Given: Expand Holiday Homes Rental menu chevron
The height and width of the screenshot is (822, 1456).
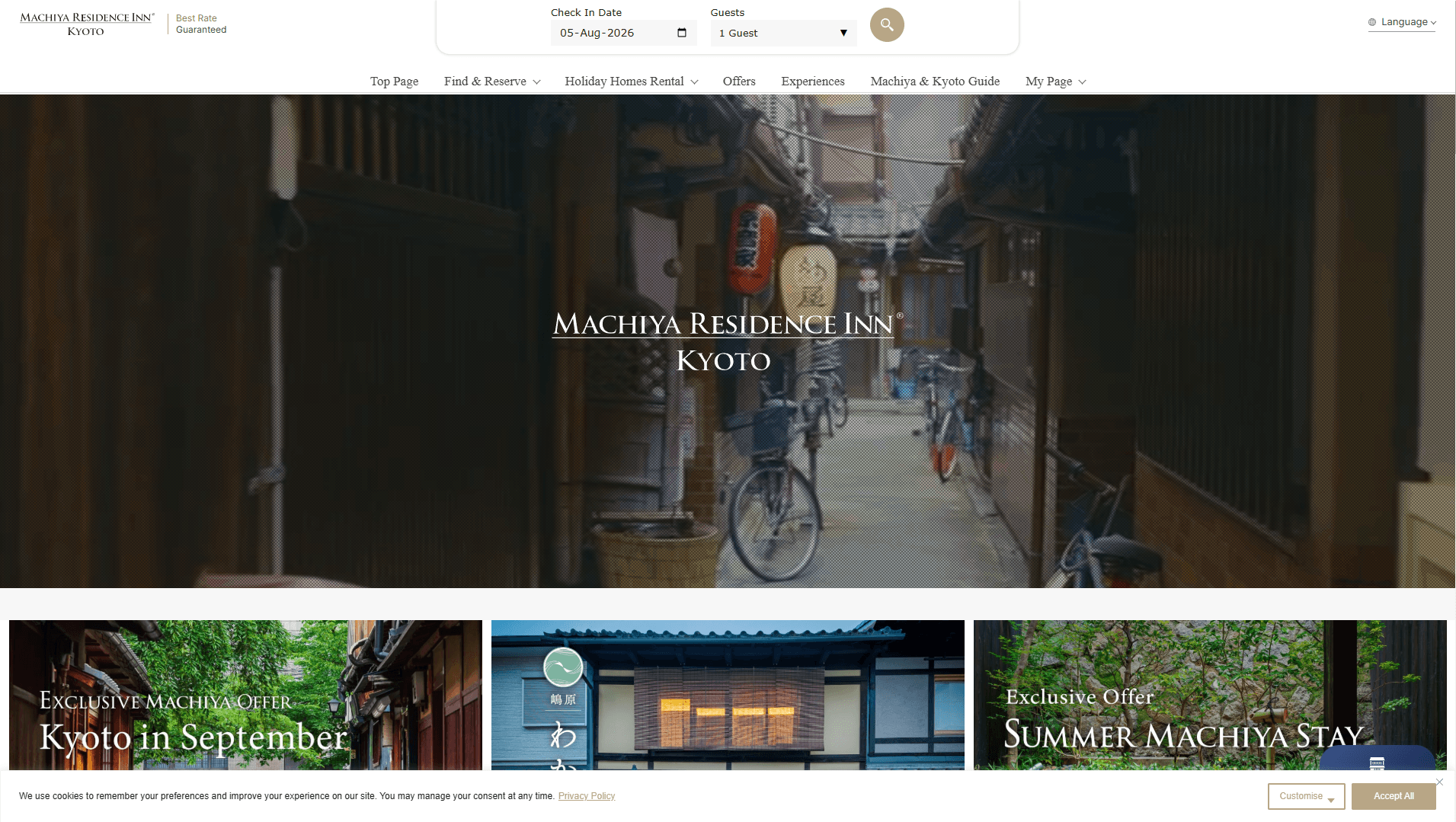Looking at the screenshot, I should click(x=694, y=82).
